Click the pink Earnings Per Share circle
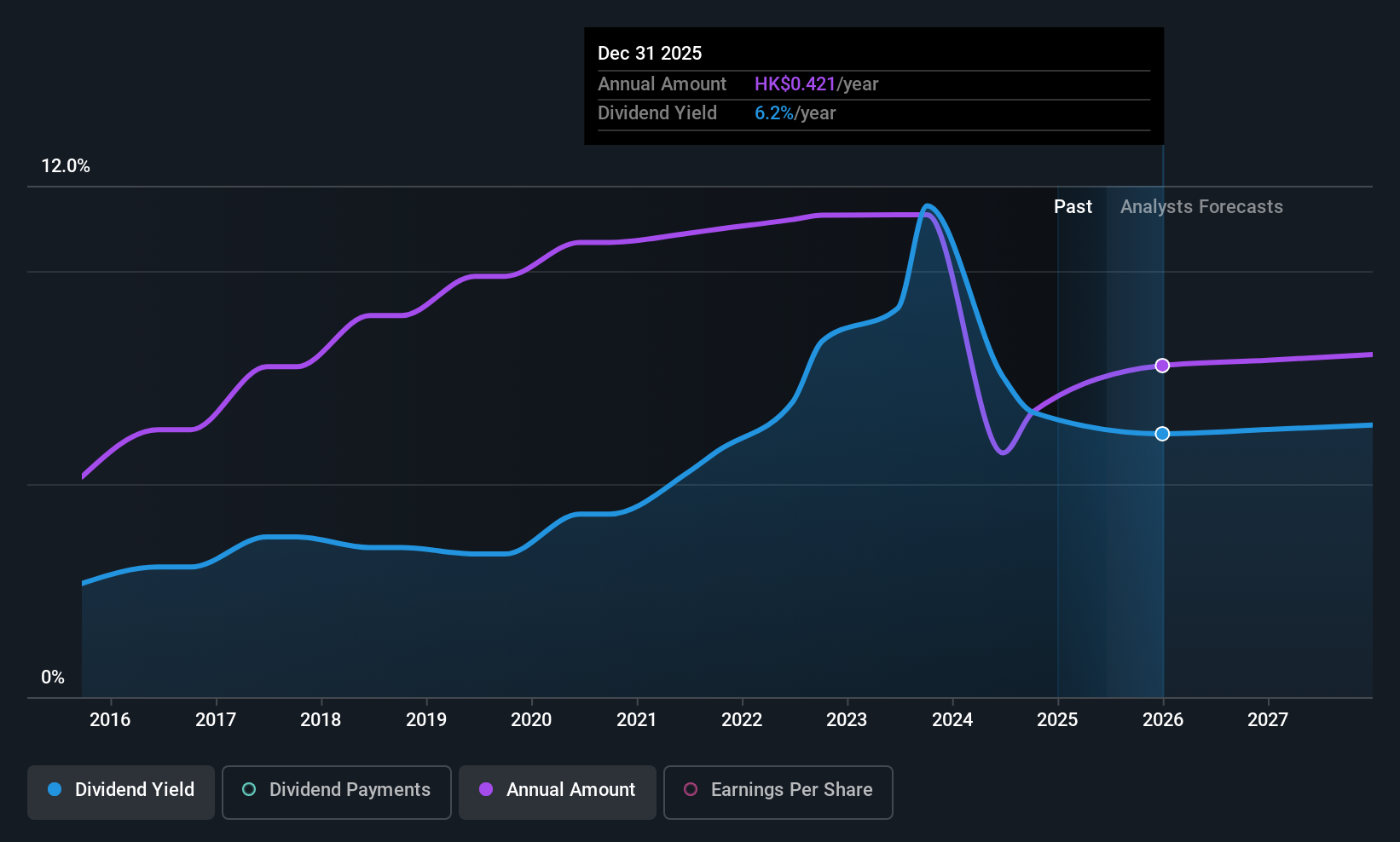Viewport: 1400px width, 842px height. [x=691, y=789]
